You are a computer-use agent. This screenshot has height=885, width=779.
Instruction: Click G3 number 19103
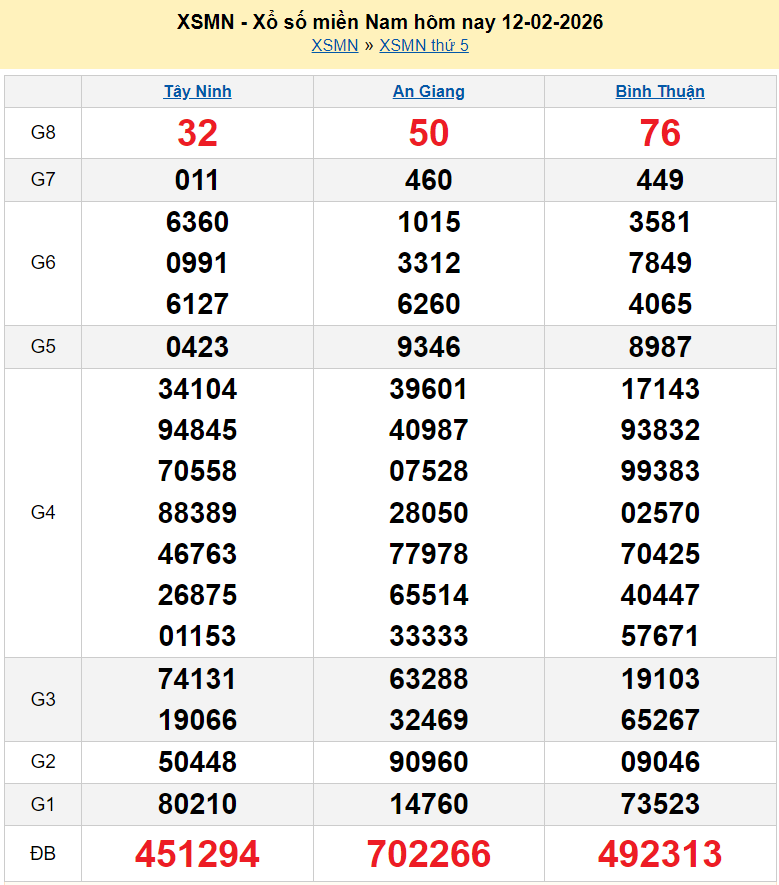660,680
